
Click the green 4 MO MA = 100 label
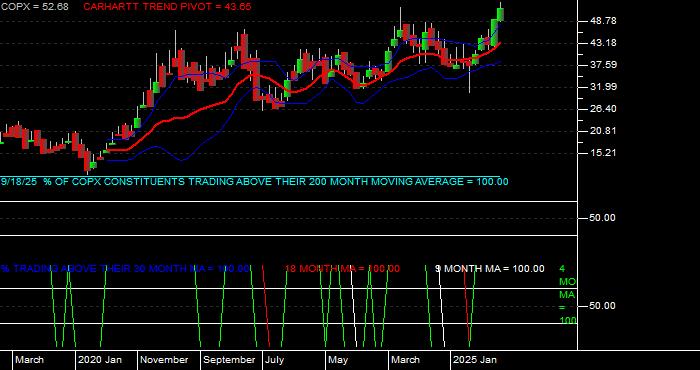567,295
